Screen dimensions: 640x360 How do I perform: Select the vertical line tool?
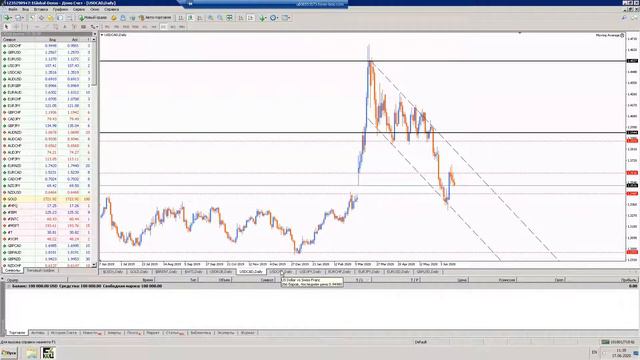(27, 27)
